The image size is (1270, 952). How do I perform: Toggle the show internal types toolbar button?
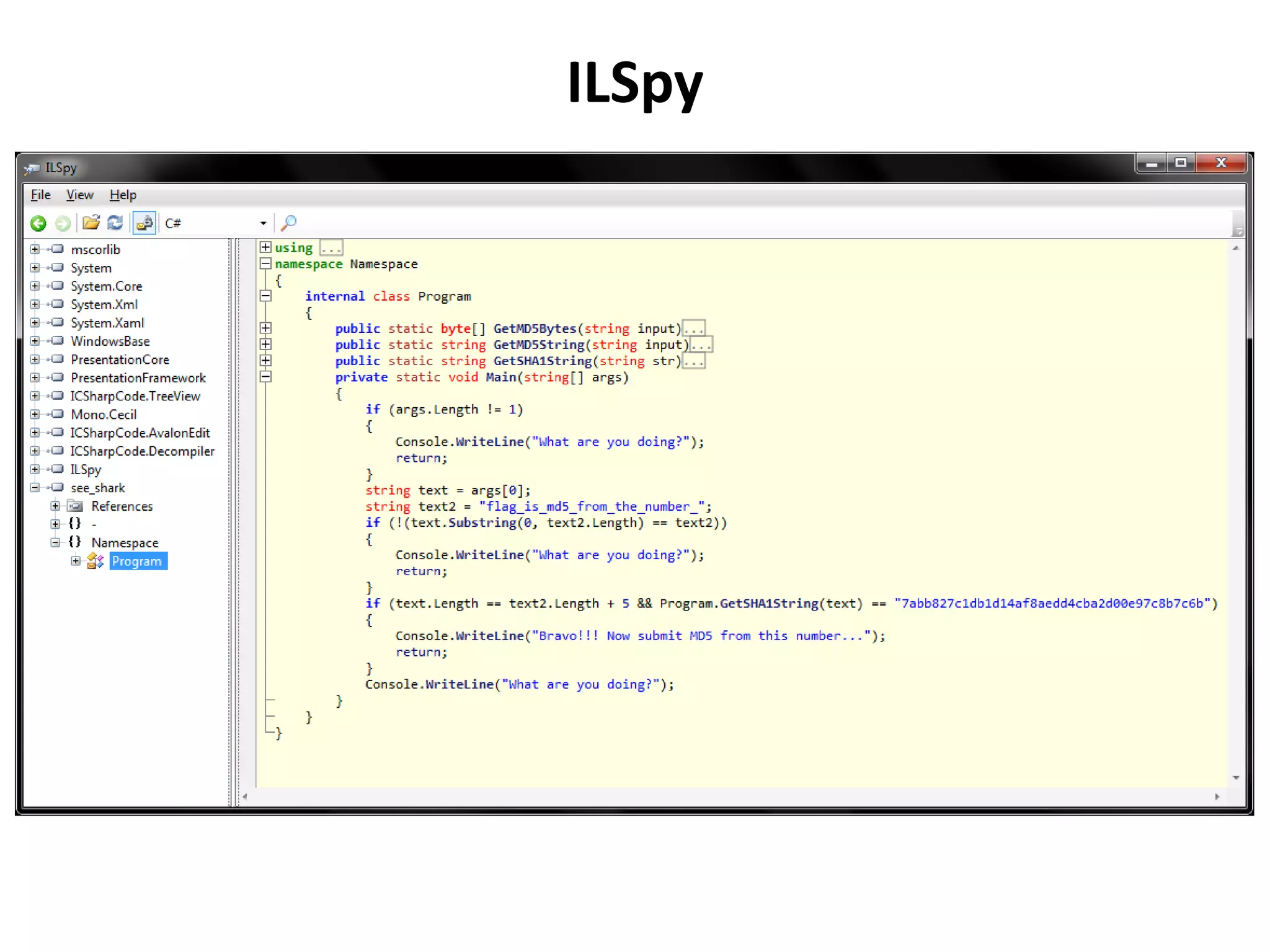coord(144,223)
